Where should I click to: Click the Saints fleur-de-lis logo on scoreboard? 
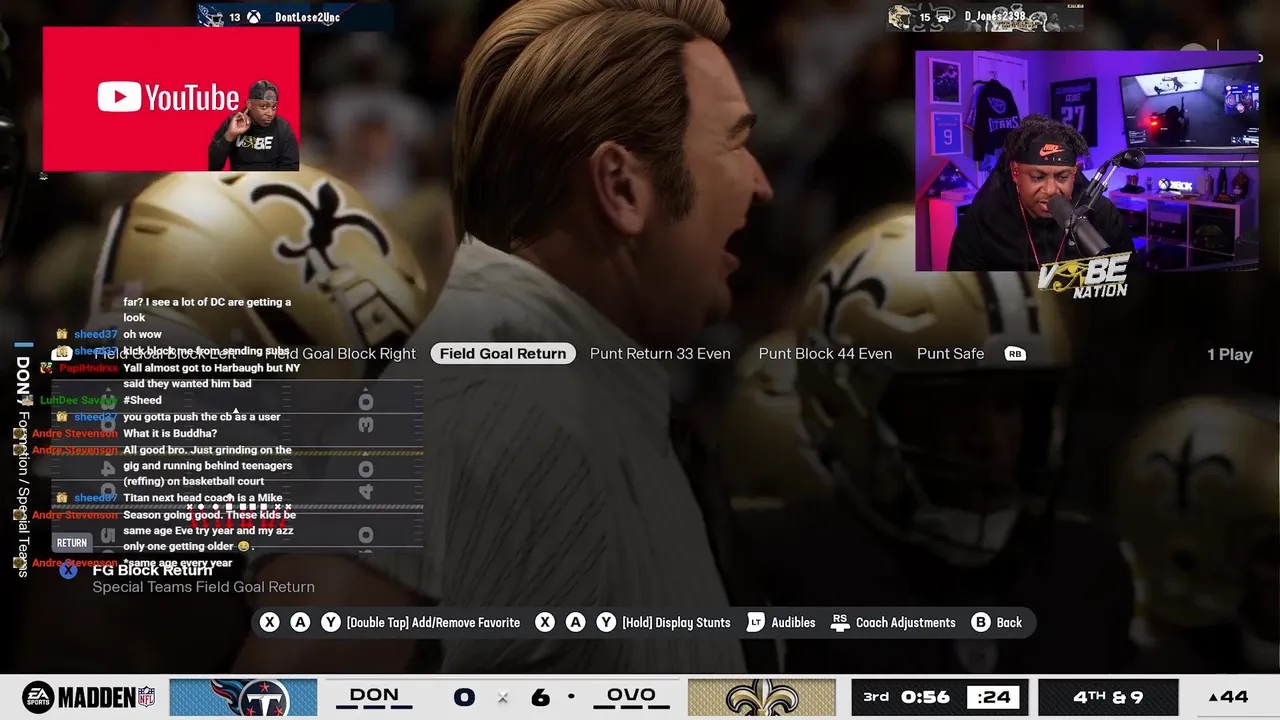(762, 697)
